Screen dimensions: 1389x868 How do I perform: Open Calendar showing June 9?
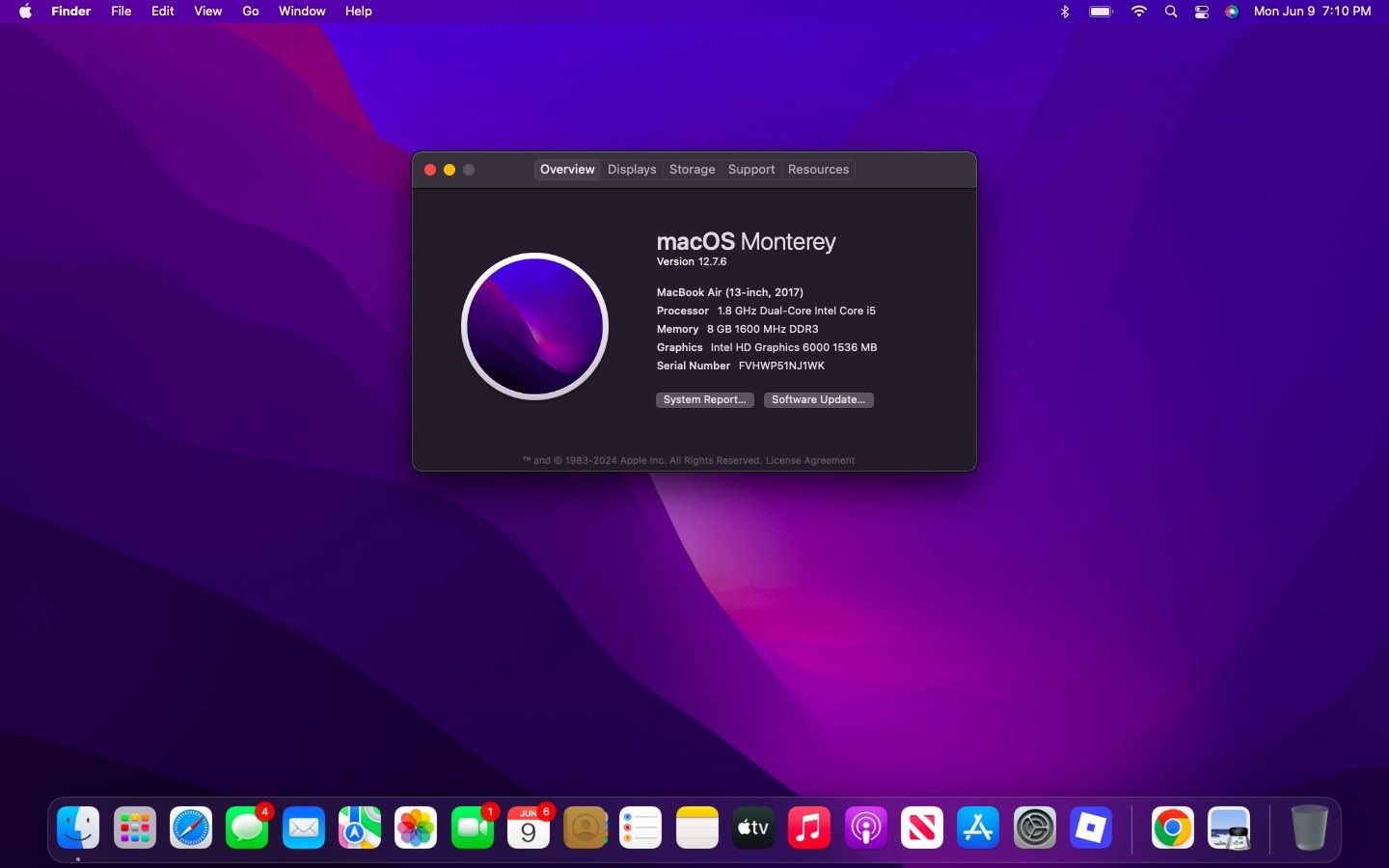point(529,827)
